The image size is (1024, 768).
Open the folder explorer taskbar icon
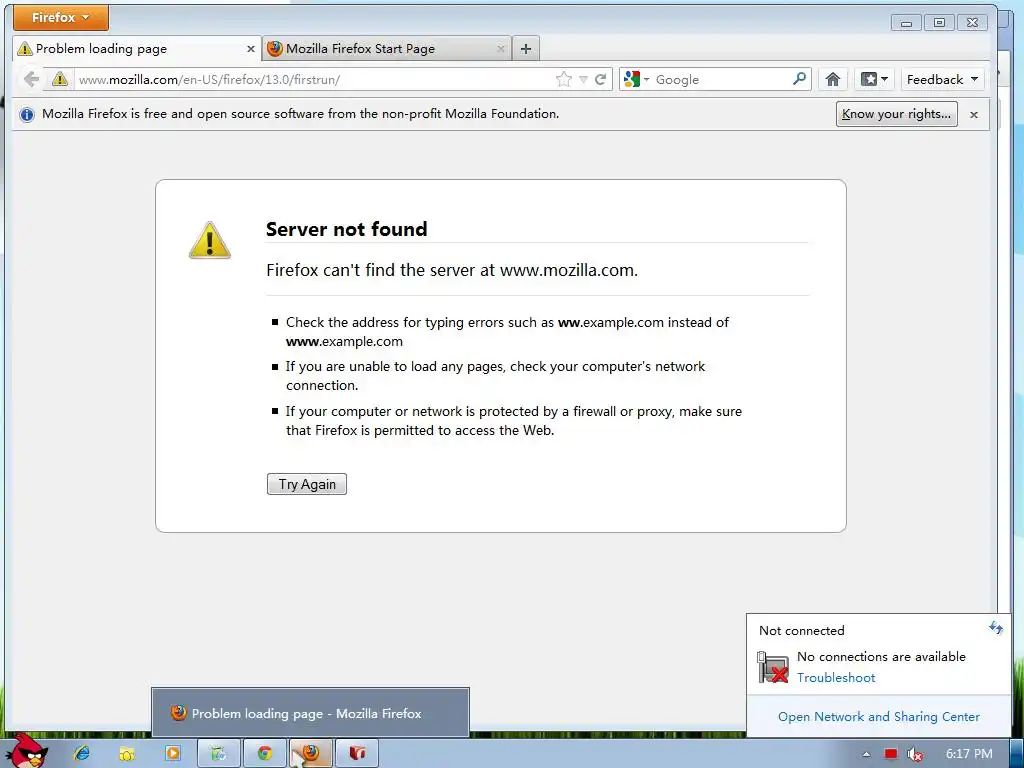point(127,753)
